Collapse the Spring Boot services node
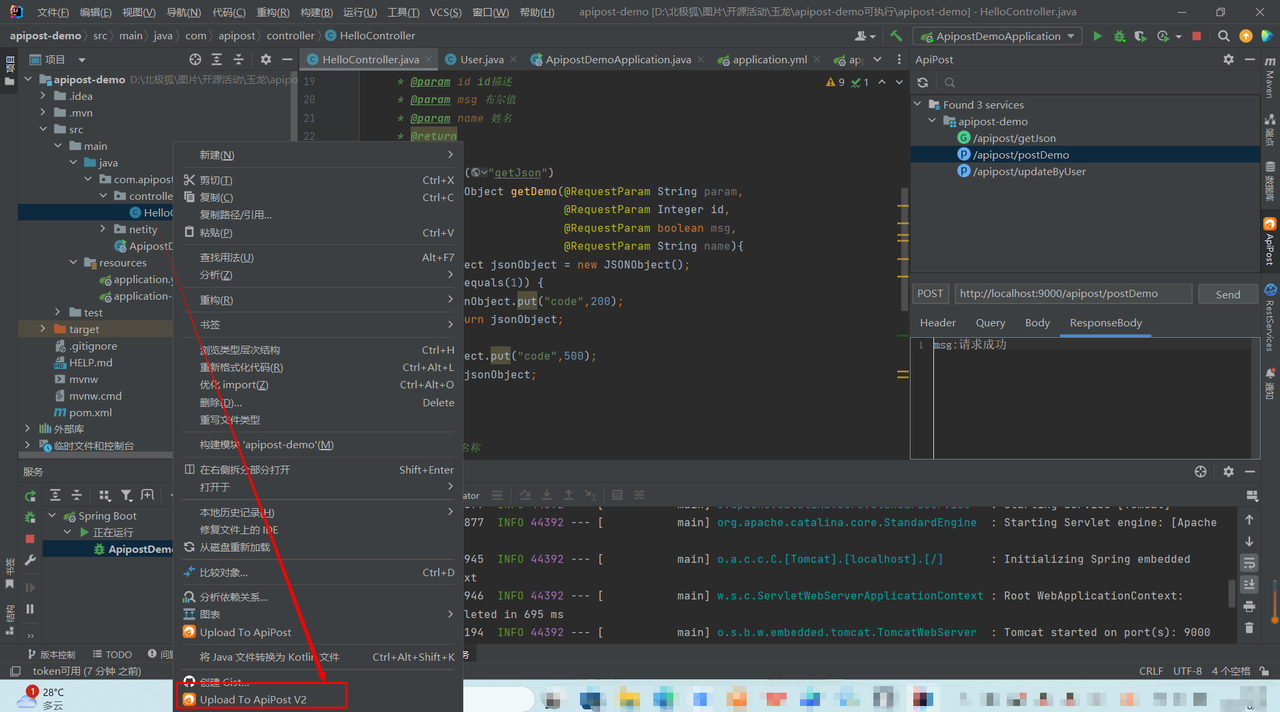1280x712 pixels. [x=52, y=516]
